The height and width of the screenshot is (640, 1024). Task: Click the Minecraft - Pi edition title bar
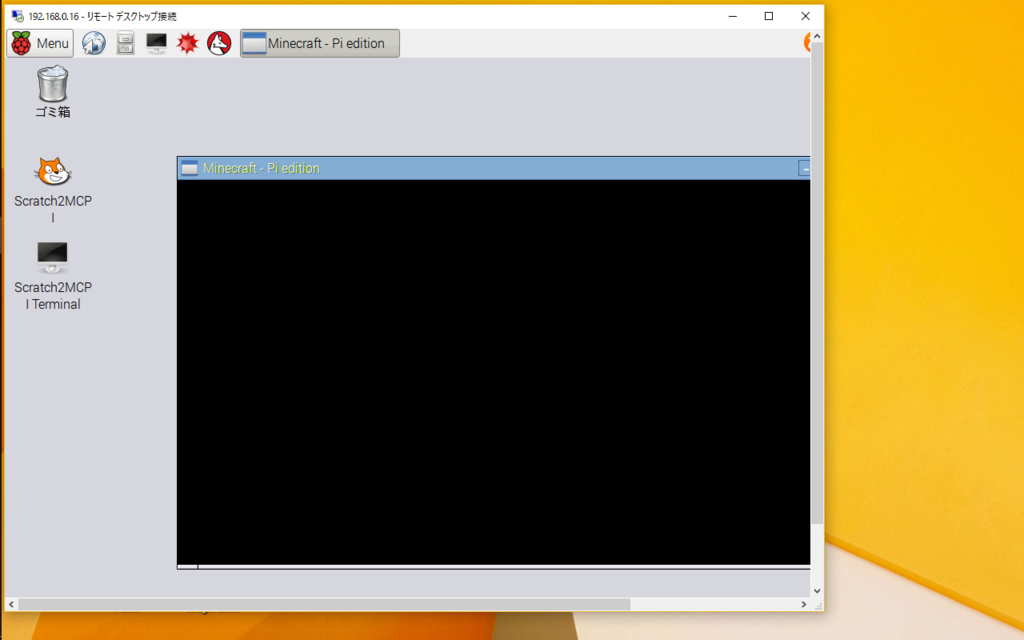click(494, 168)
